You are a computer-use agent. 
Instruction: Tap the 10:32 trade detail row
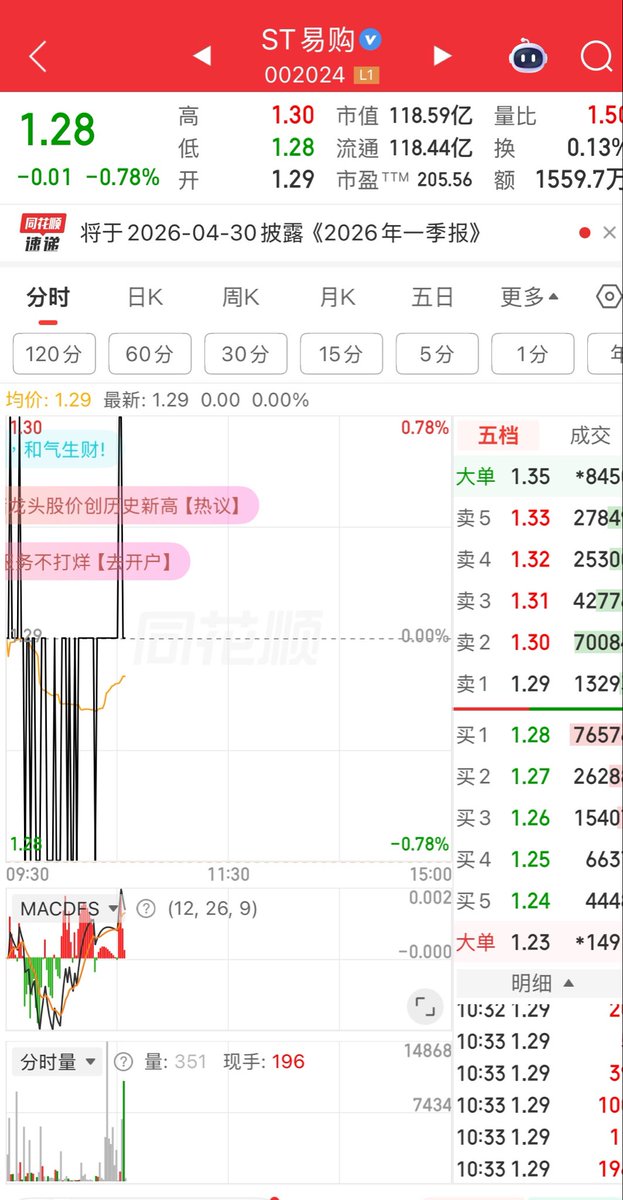(540, 1010)
